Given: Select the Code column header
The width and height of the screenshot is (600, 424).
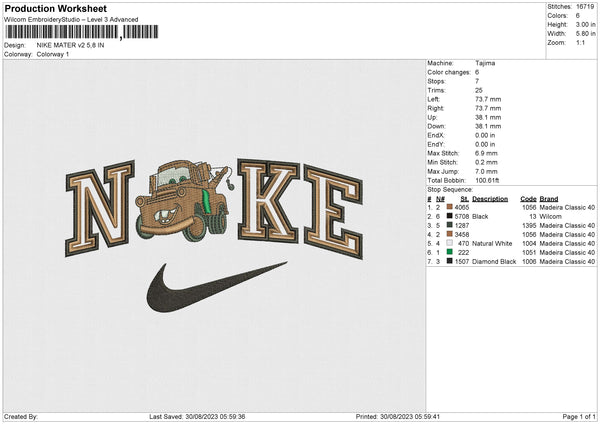Looking at the screenshot, I should coord(528,199).
